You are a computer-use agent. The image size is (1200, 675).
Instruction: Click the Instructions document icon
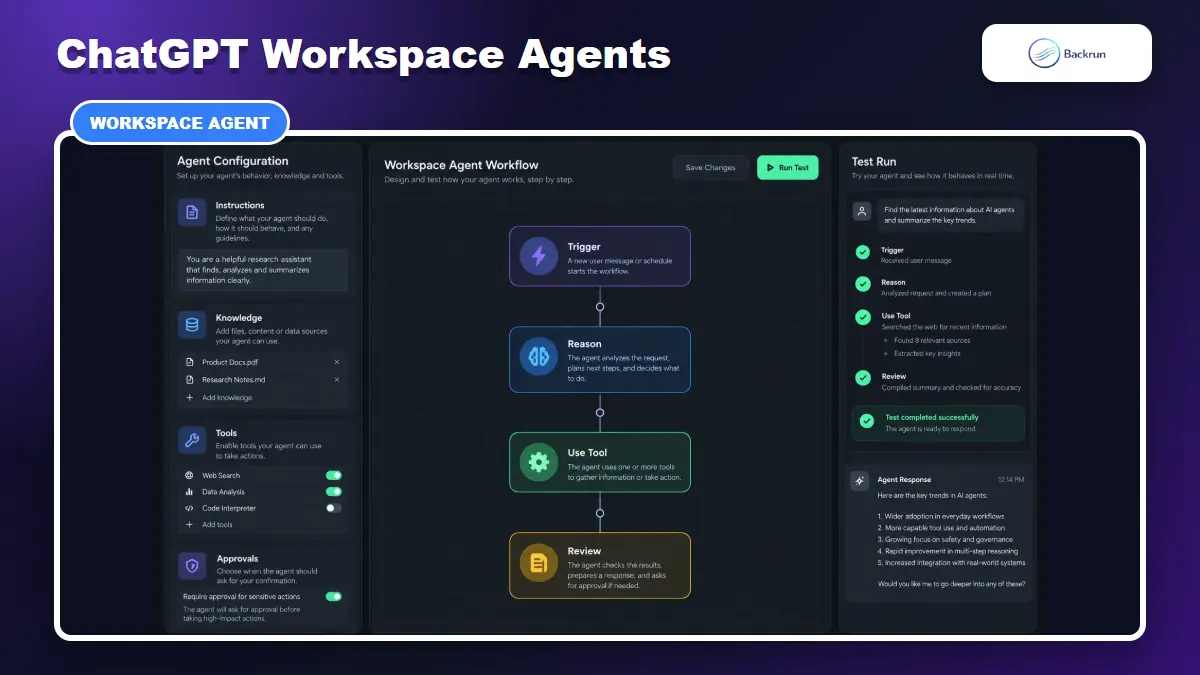click(192, 212)
